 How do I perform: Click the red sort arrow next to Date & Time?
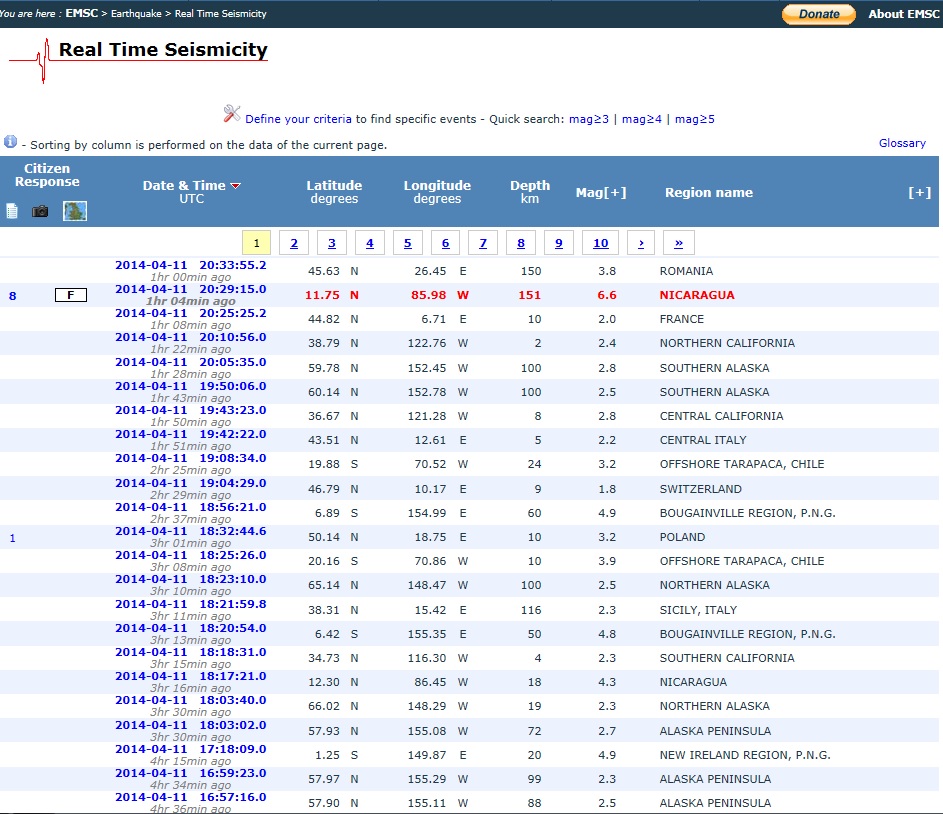[x=236, y=186]
